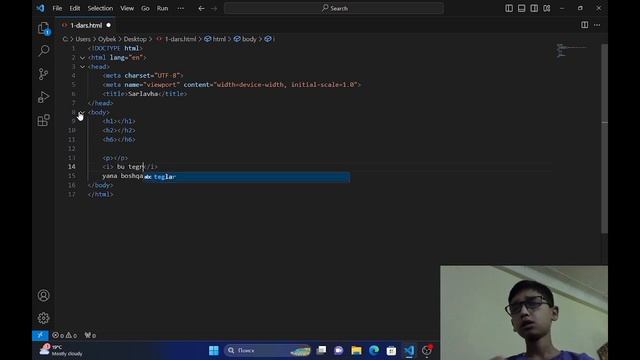Toggle the primary side bar

click(509, 8)
